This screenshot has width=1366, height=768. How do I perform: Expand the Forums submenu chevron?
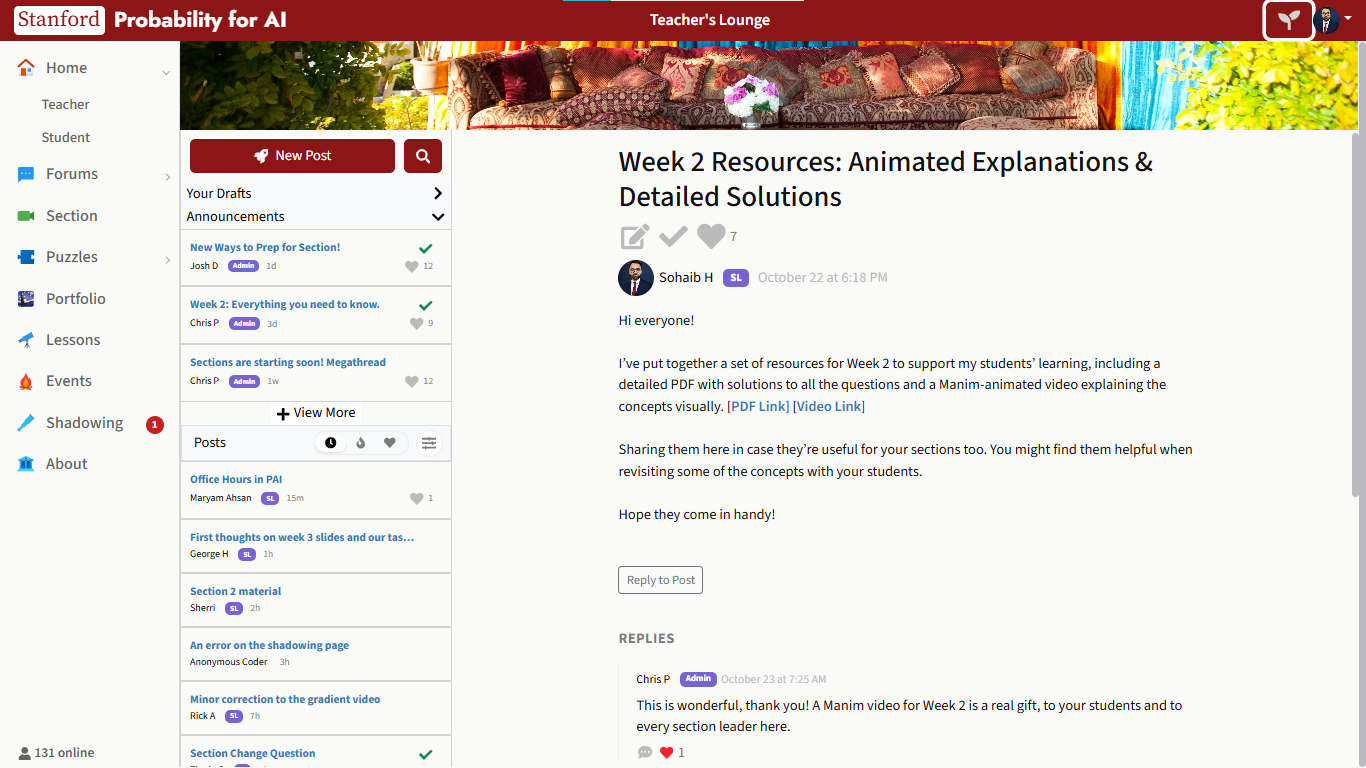pyautogui.click(x=167, y=177)
